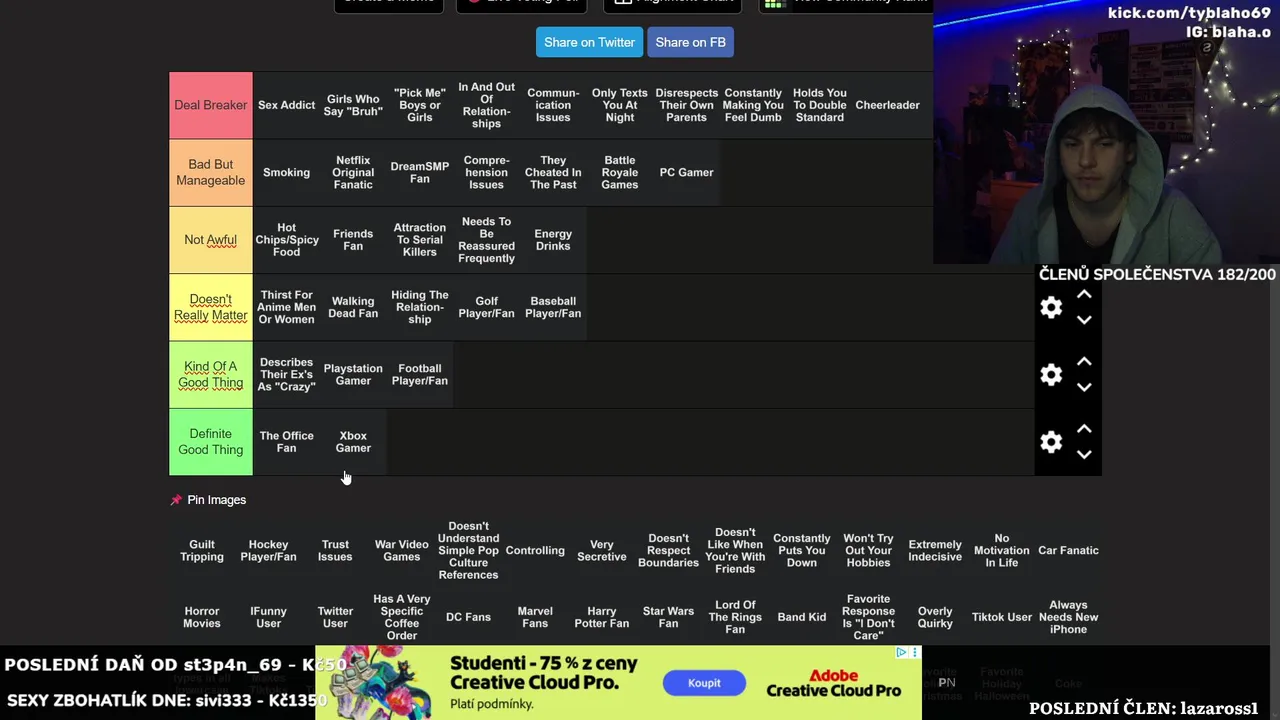Grab the Friends Fan tile
1280x720 pixels.
coord(353,240)
